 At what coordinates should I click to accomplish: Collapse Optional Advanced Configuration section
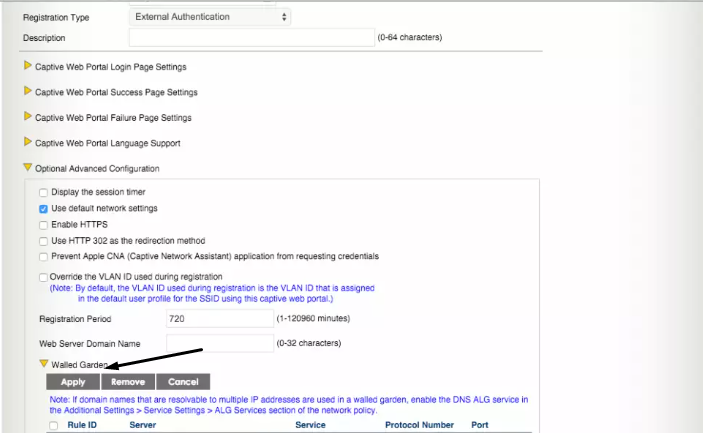click(28, 167)
